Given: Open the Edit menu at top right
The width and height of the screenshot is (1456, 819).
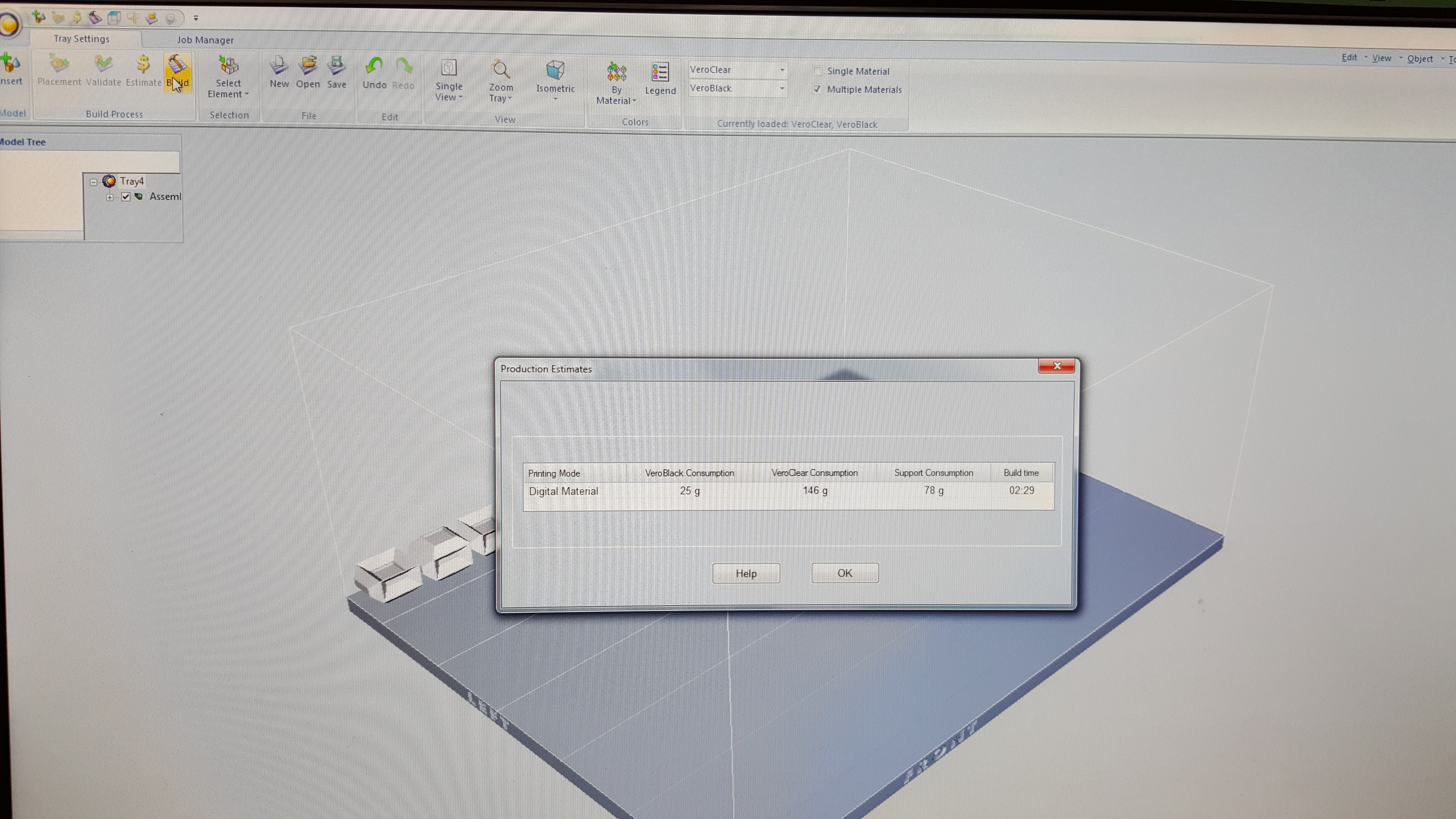Looking at the screenshot, I should point(1349,57).
